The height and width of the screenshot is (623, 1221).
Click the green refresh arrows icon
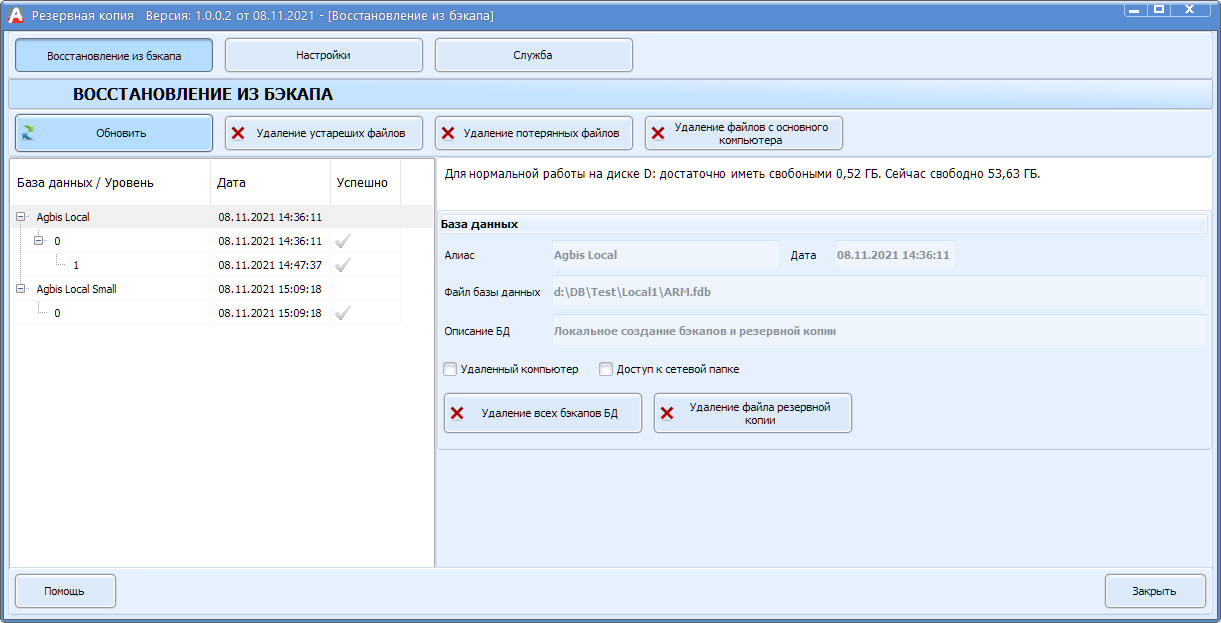(28, 133)
